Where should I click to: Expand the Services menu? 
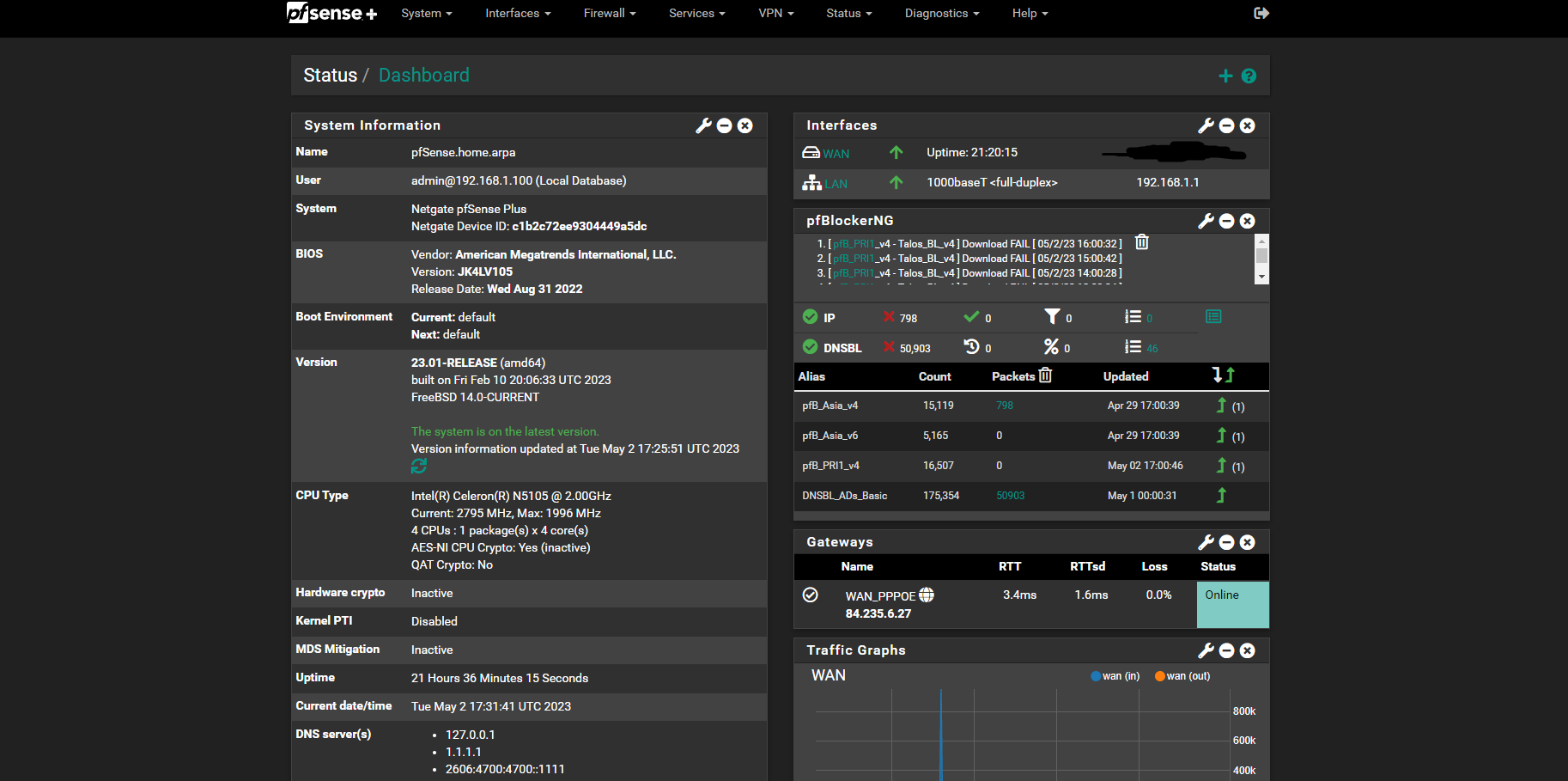click(697, 13)
